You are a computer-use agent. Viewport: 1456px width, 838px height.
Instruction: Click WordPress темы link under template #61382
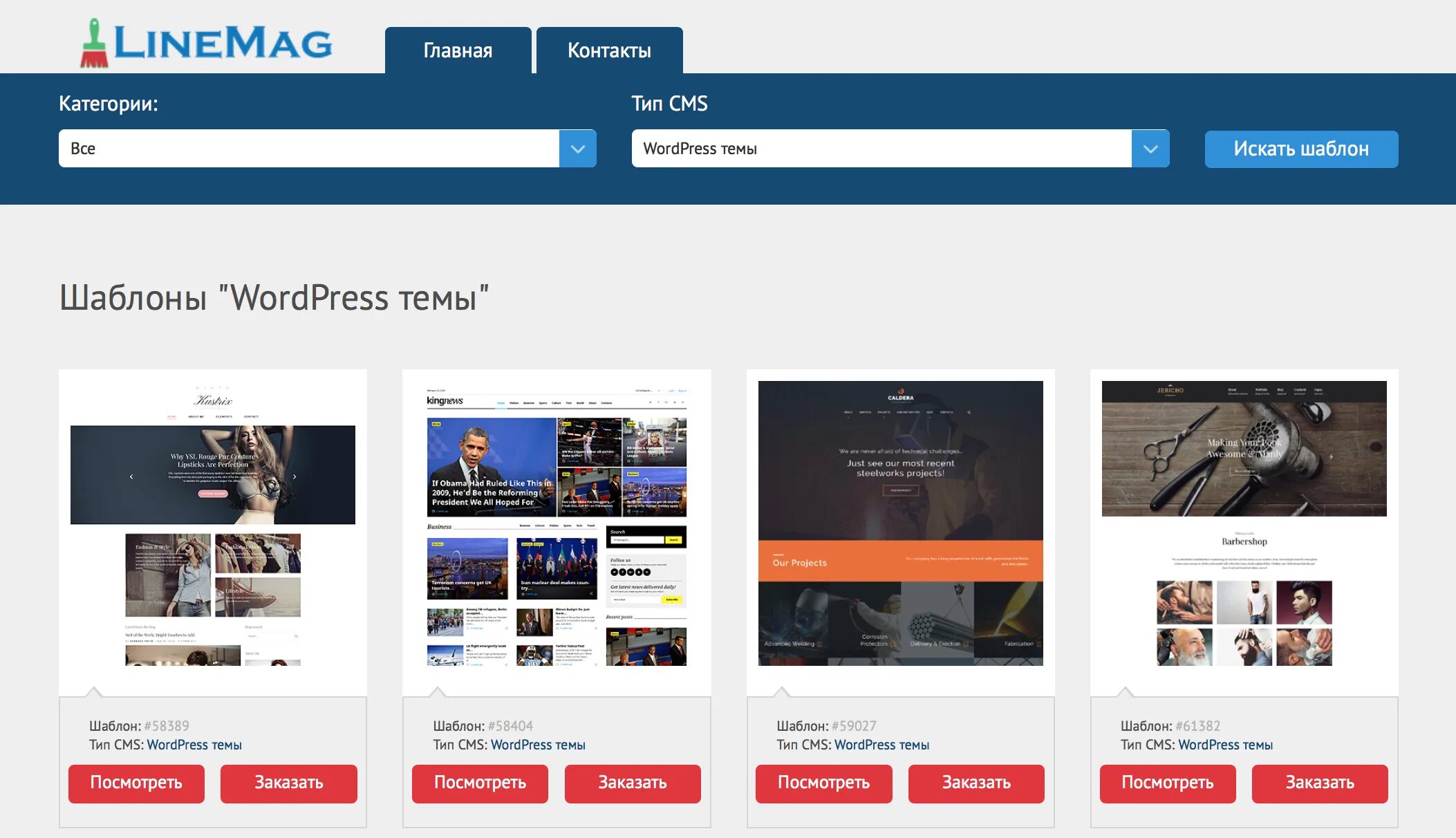[x=1225, y=745]
